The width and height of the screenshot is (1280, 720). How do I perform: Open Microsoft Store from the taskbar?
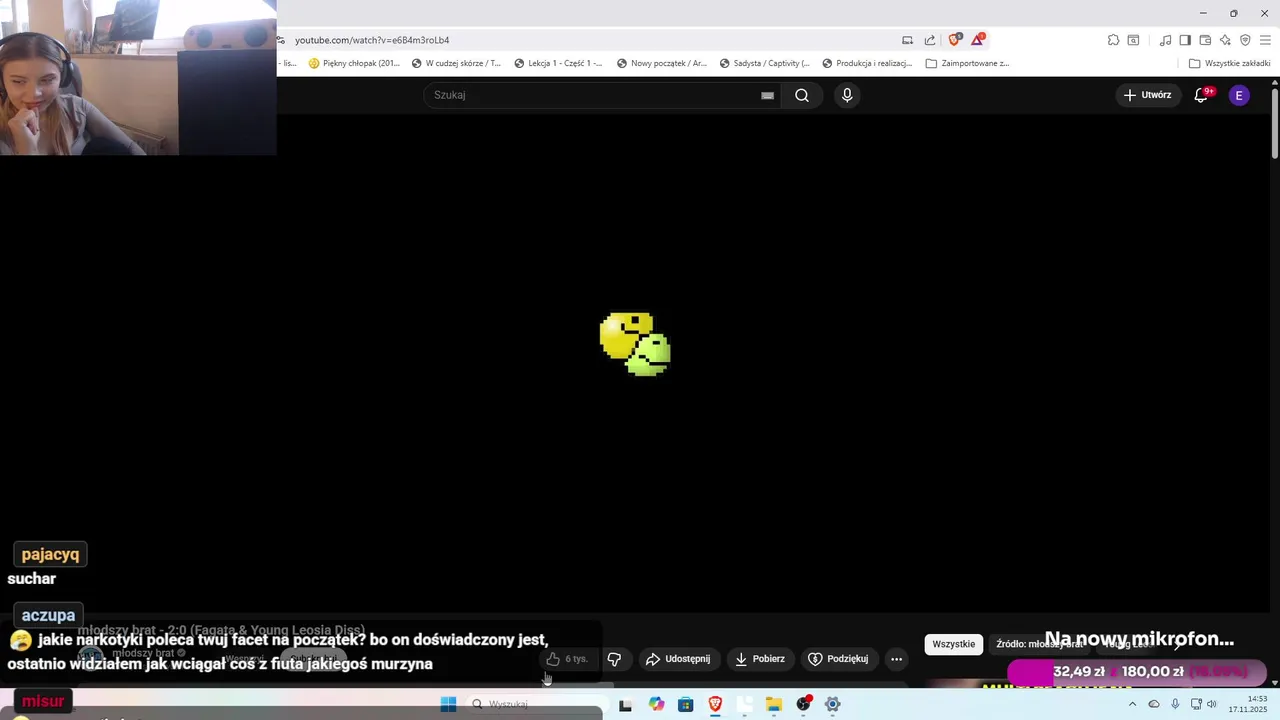tap(685, 704)
